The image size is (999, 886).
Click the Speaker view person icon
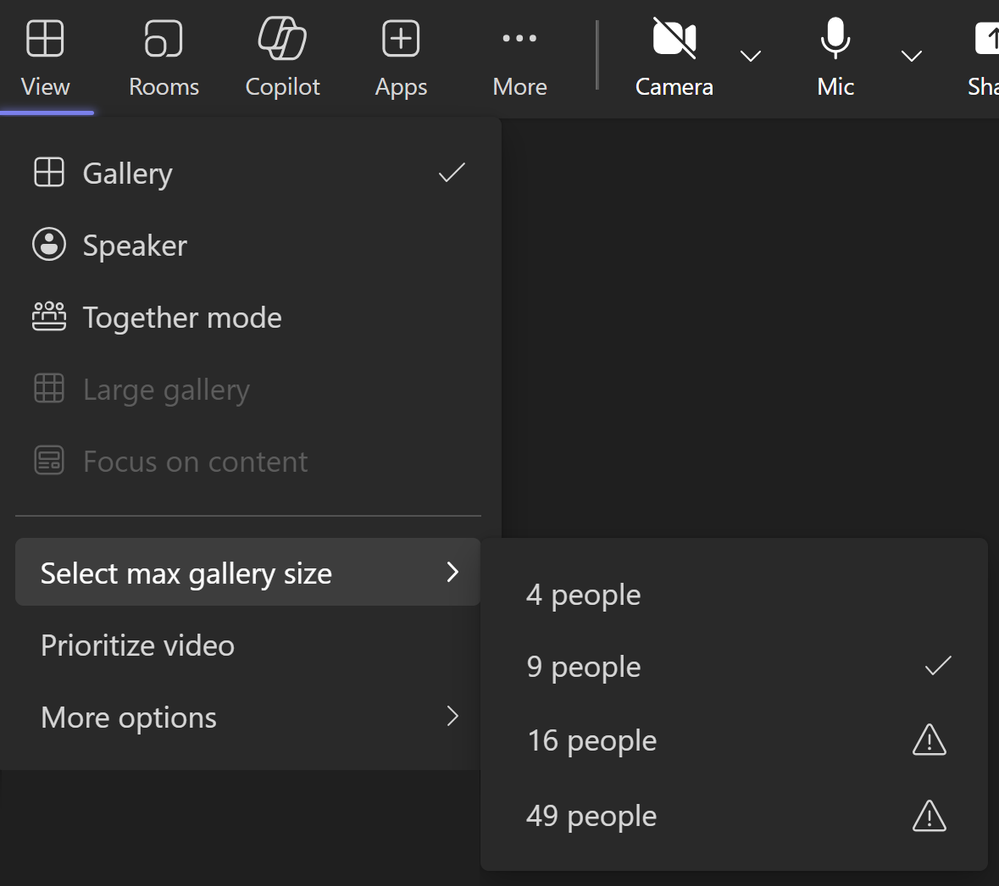(49, 245)
